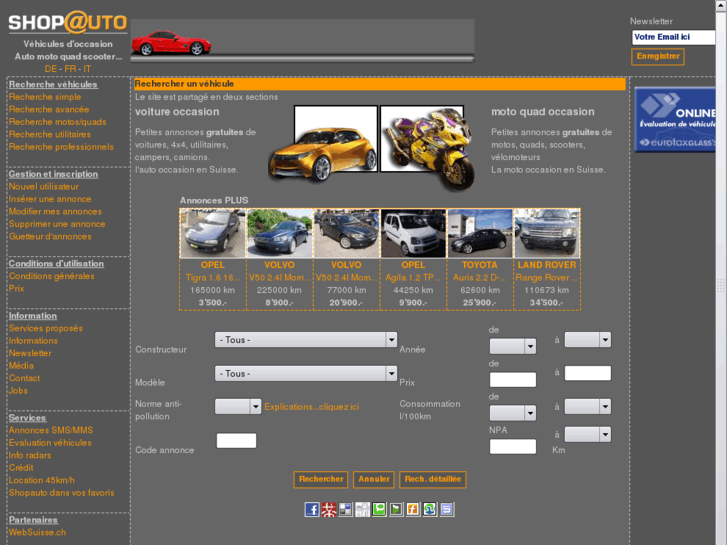Click the NPA input field

pos(513,446)
